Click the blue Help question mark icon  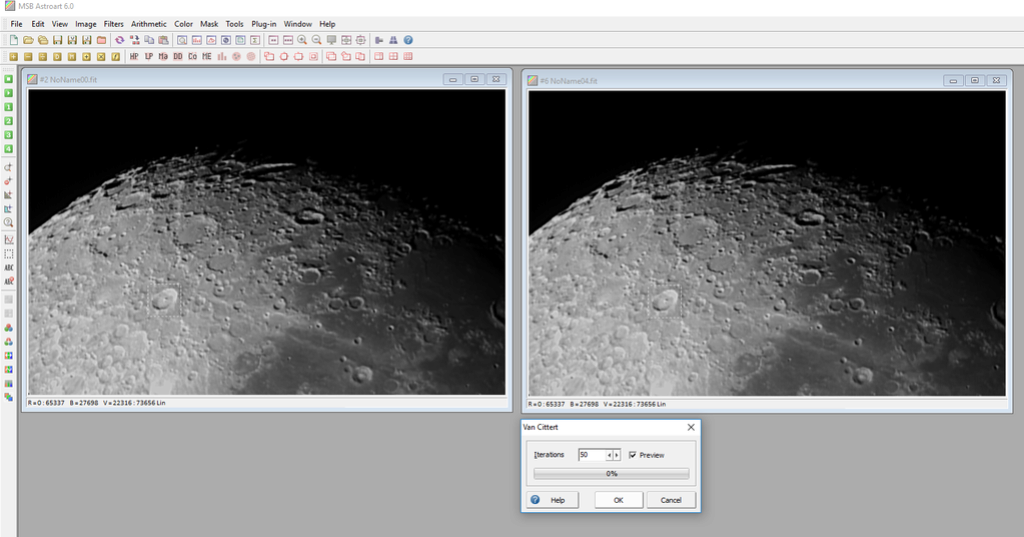(x=408, y=40)
